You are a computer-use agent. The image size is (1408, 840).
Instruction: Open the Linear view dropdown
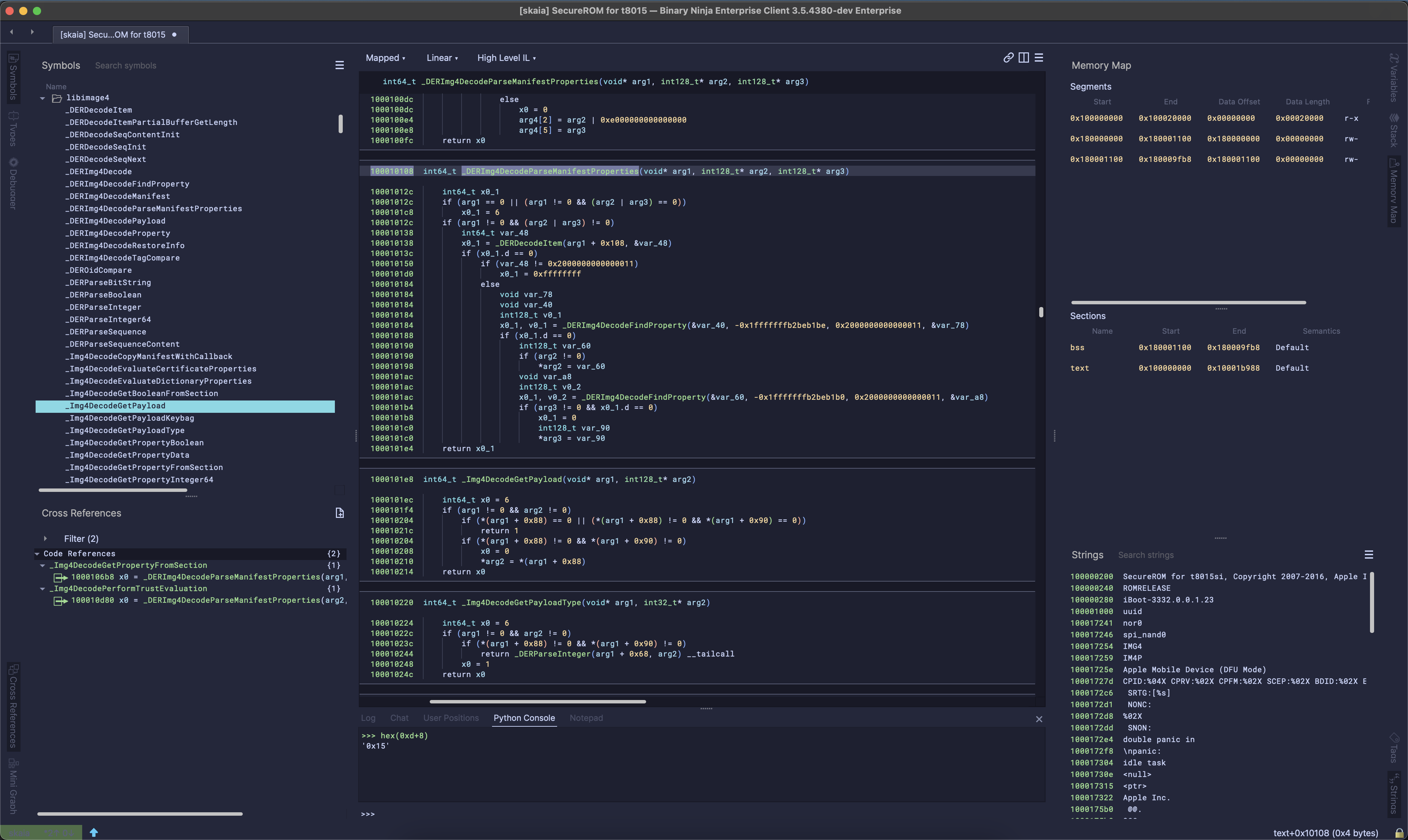pyautogui.click(x=442, y=58)
